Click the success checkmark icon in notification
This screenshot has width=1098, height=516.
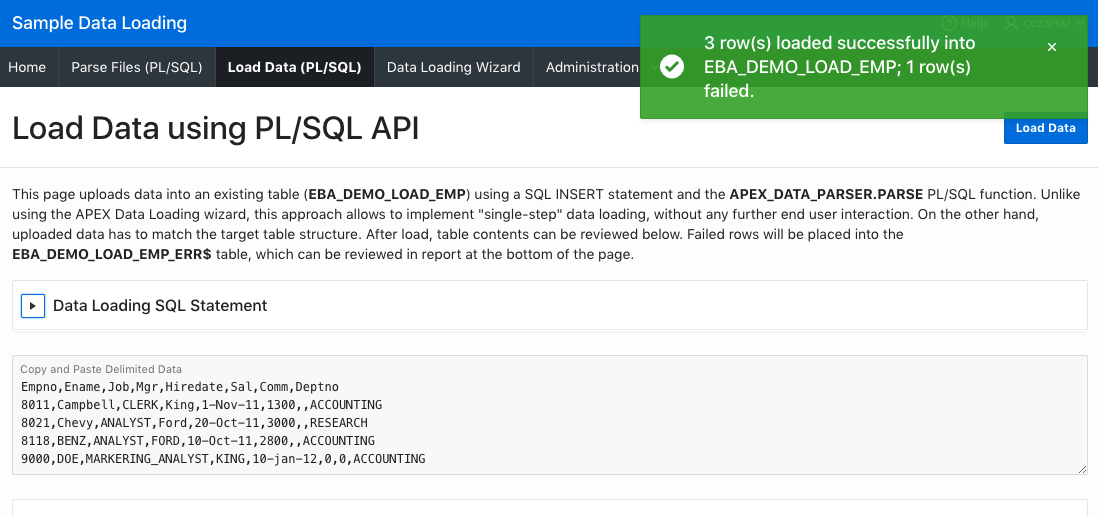click(672, 67)
